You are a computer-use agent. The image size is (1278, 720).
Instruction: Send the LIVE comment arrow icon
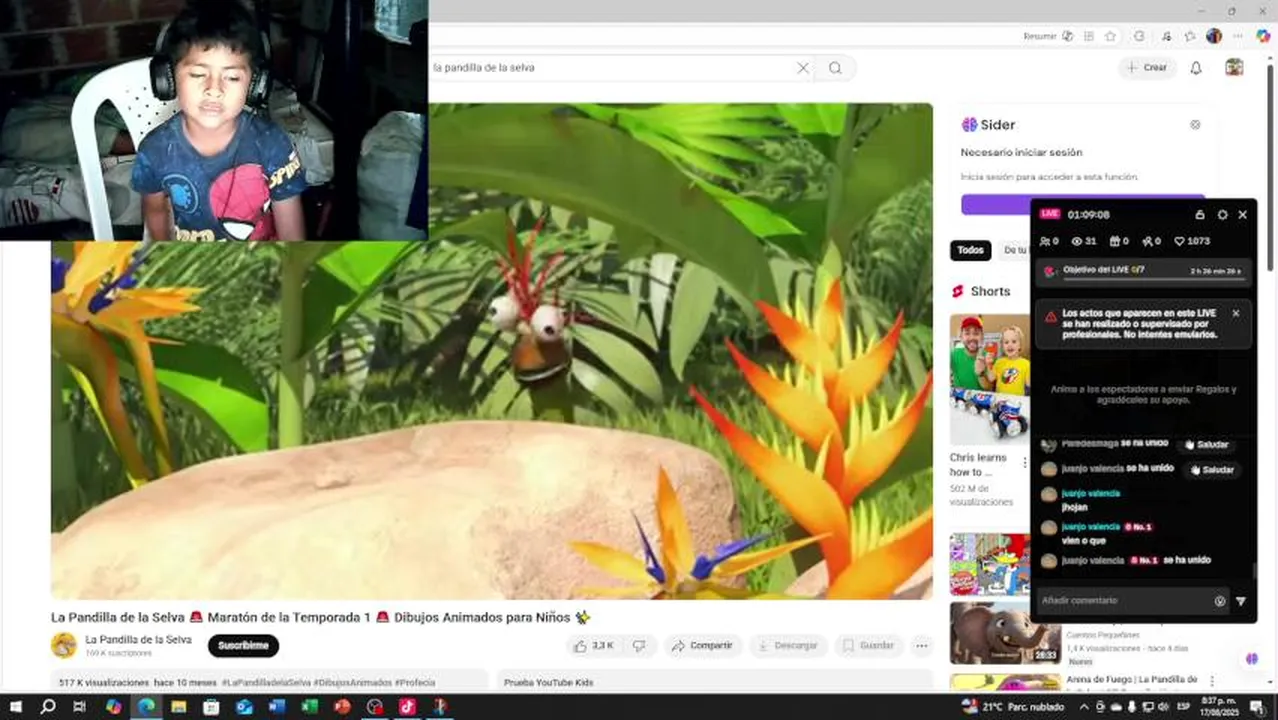[x=1241, y=601]
